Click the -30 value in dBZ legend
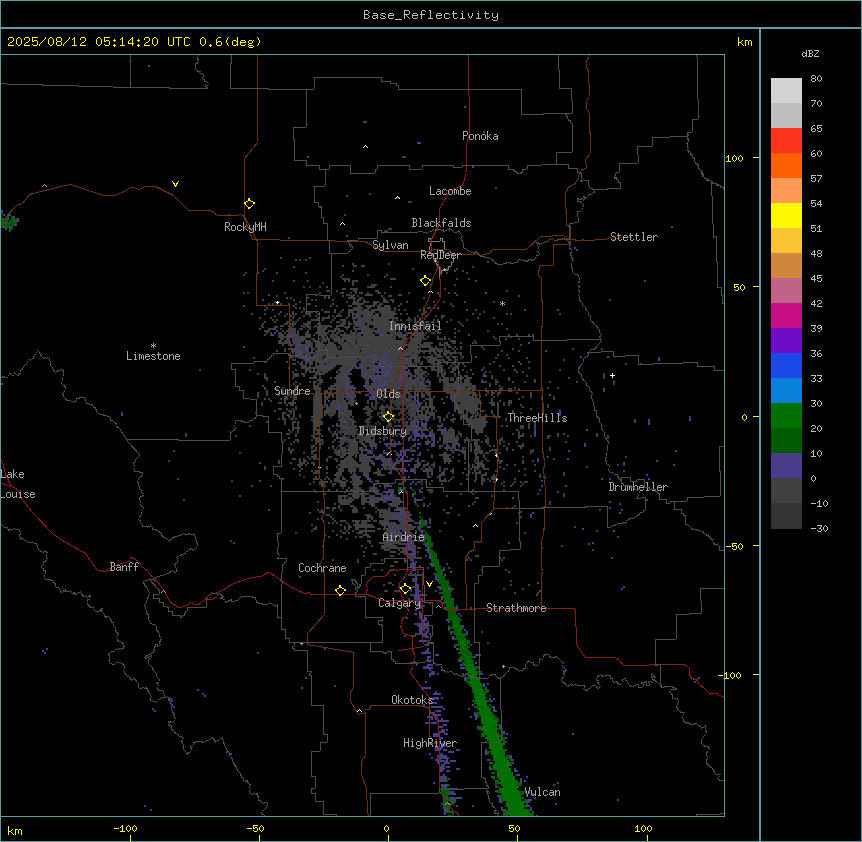Screen dimensions: 862x842 [x=819, y=528]
